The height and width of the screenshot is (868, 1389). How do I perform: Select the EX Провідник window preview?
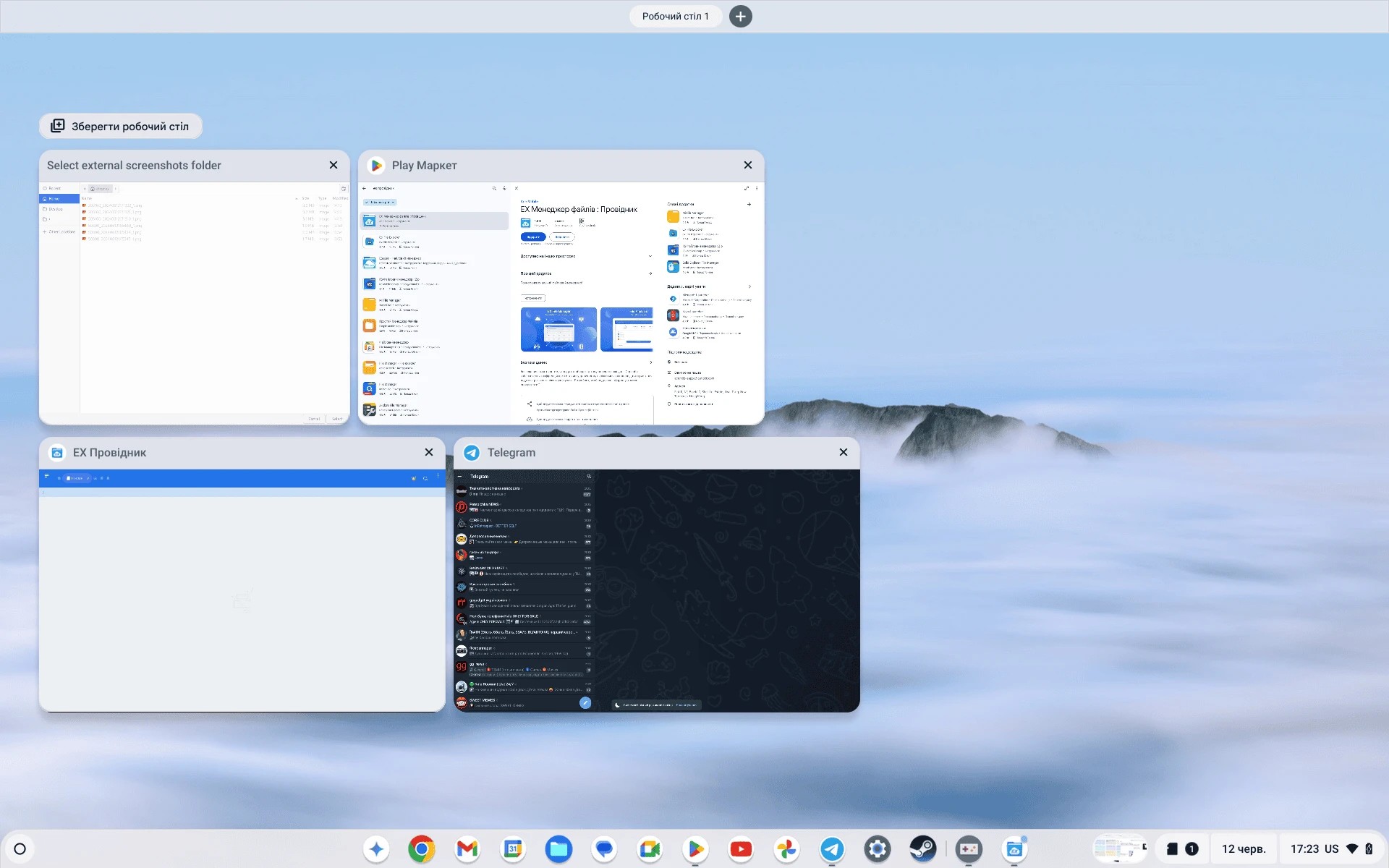tap(242, 590)
